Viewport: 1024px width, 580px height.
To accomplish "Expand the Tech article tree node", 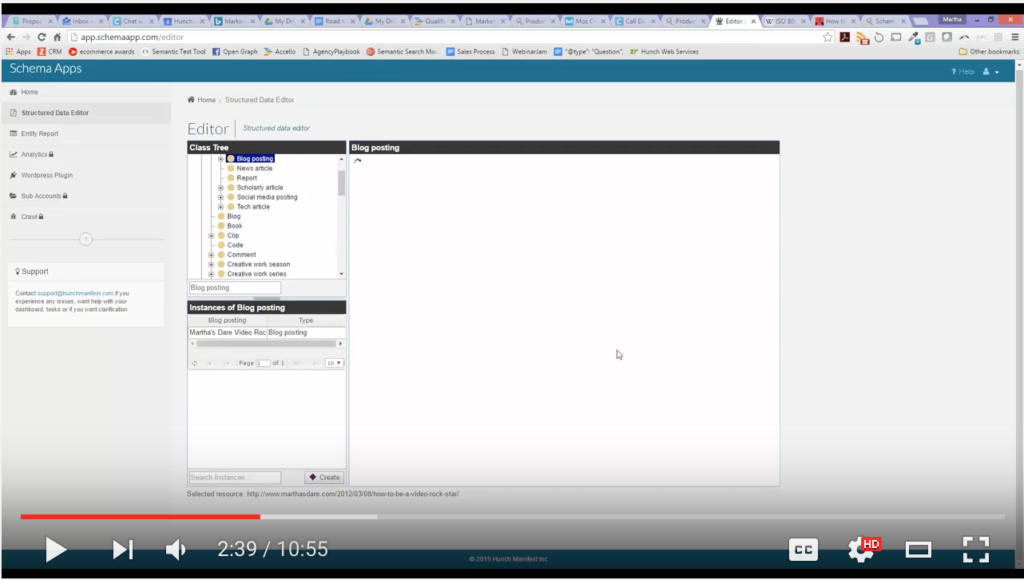I will (x=221, y=207).
